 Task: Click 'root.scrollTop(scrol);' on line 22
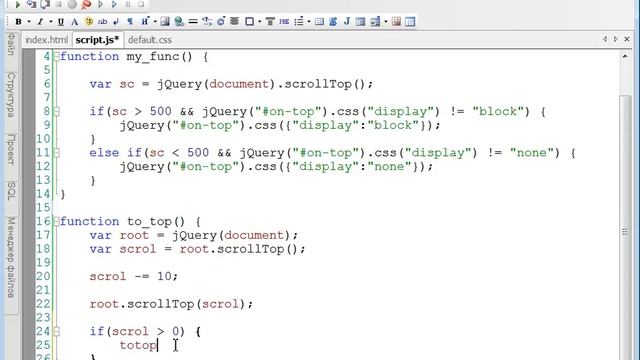pos(171,304)
